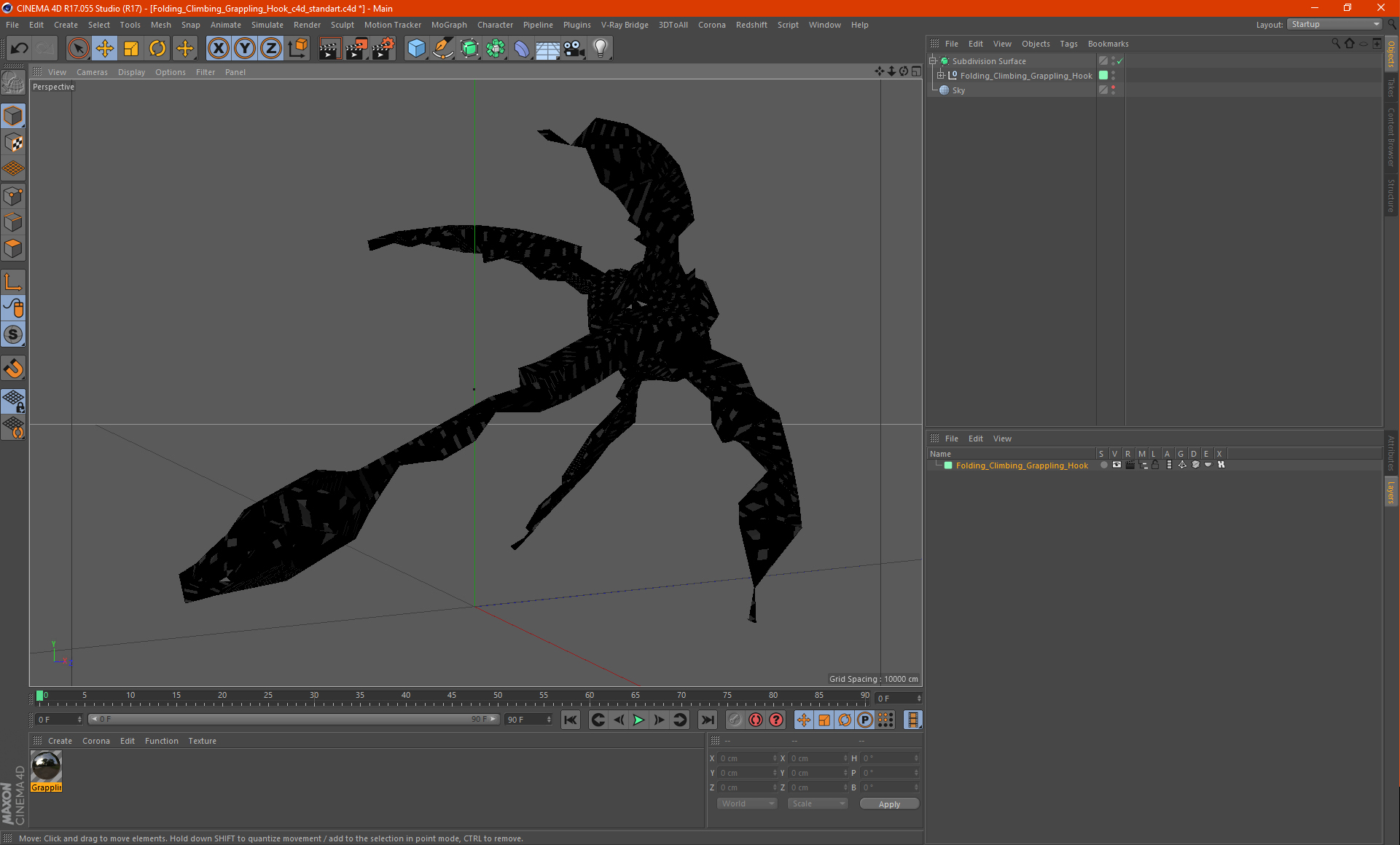Add a Cube primitive object
This screenshot has height=845, width=1400.
tap(416, 49)
